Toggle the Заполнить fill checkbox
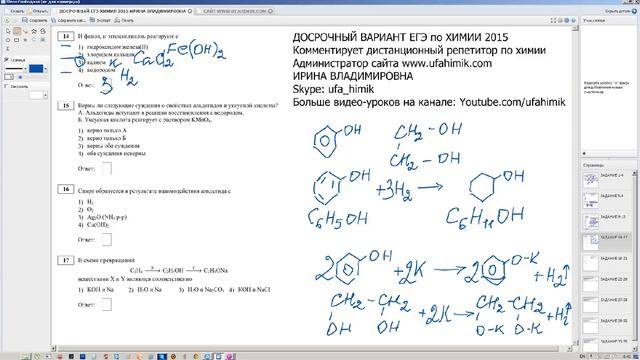 pos(7,86)
